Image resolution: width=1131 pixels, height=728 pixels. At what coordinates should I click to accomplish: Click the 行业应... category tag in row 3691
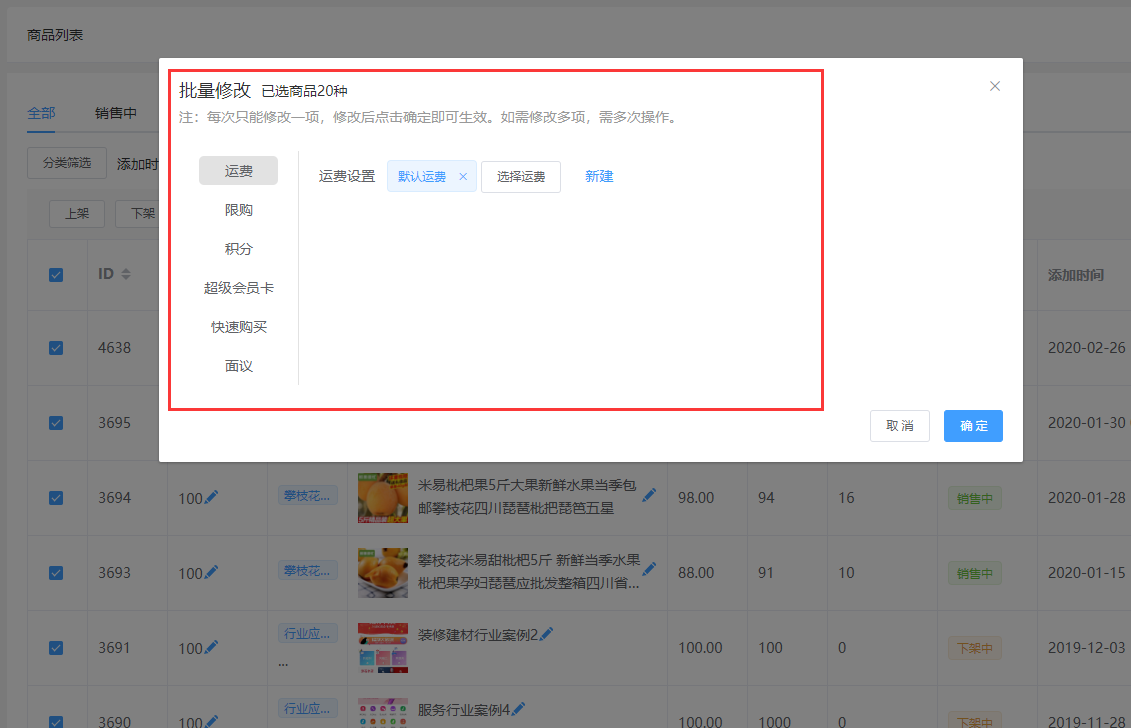(x=307, y=633)
